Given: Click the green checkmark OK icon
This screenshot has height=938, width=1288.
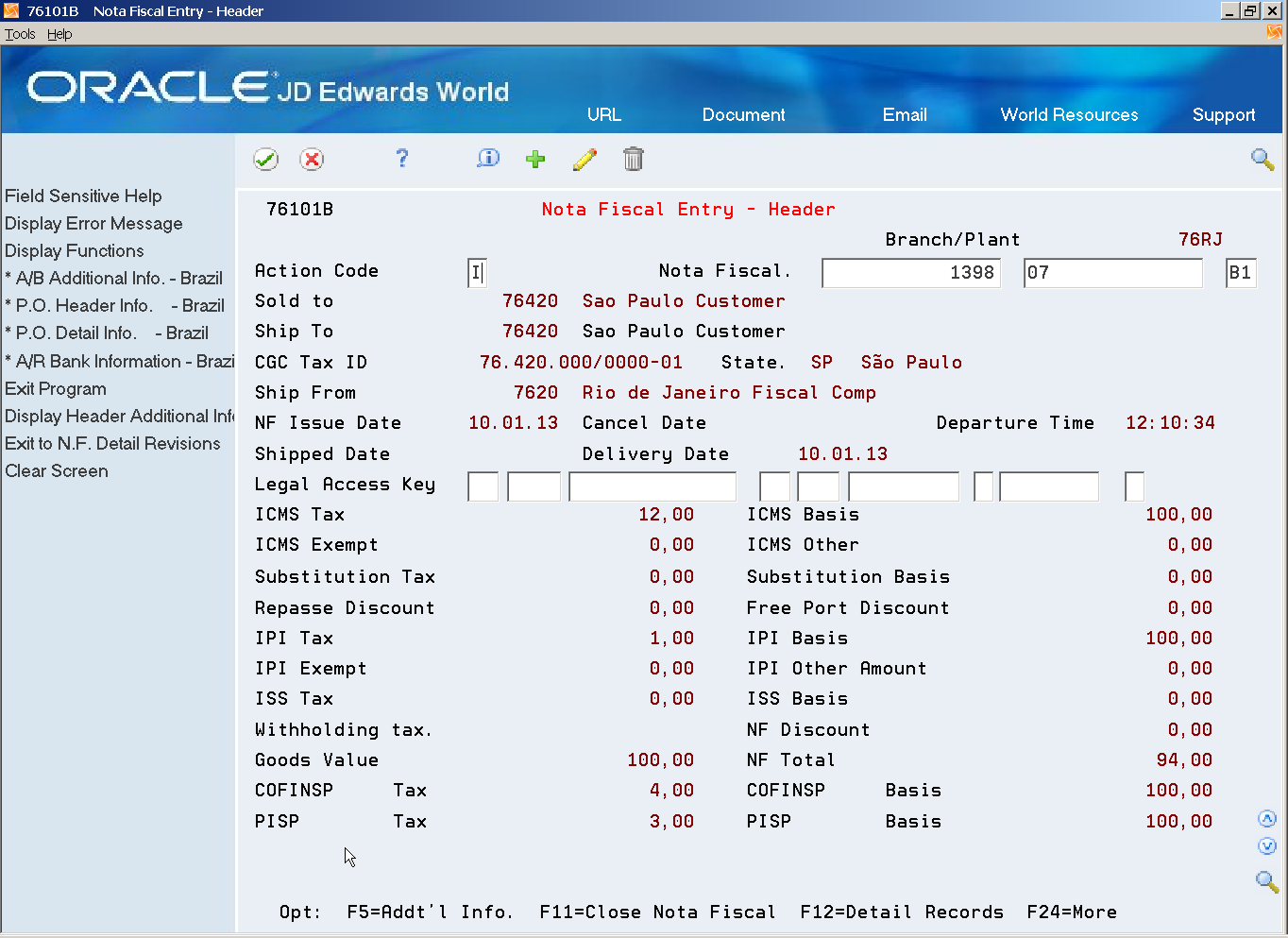Looking at the screenshot, I should (266, 160).
